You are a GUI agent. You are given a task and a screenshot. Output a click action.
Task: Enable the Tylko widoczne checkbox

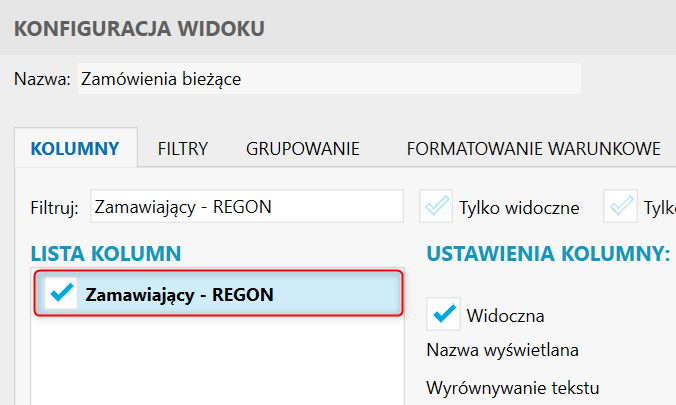point(437,207)
